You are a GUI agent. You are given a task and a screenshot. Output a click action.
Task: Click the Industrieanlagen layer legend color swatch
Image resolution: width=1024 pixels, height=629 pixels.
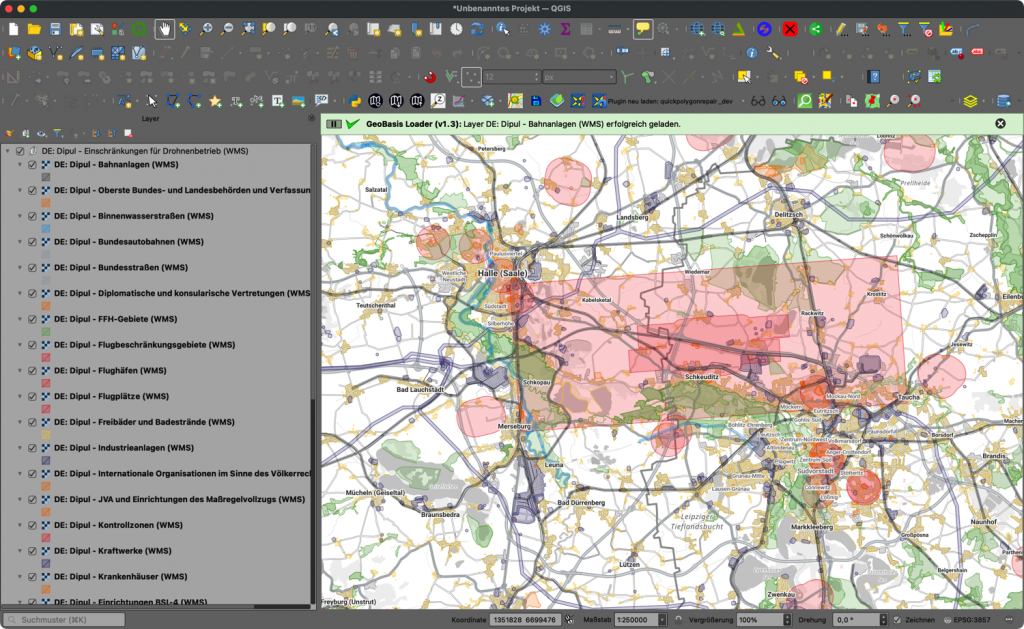click(45, 460)
